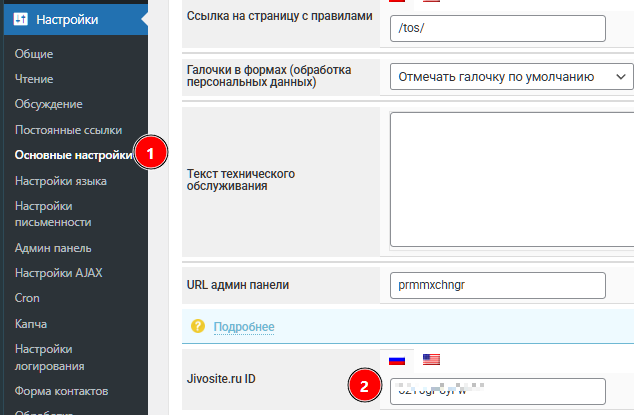The width and height of the screenshot is (634, 415).
Task: Open Админ панель settings
Action: point(53,248)
